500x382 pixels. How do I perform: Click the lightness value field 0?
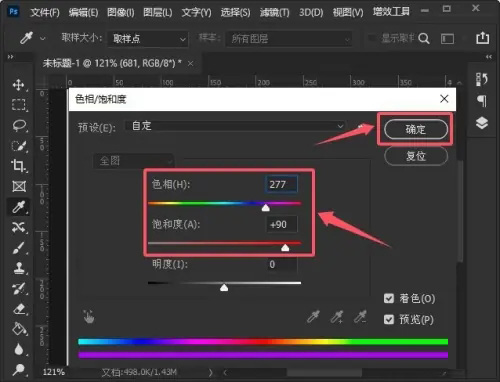point(281,264)
